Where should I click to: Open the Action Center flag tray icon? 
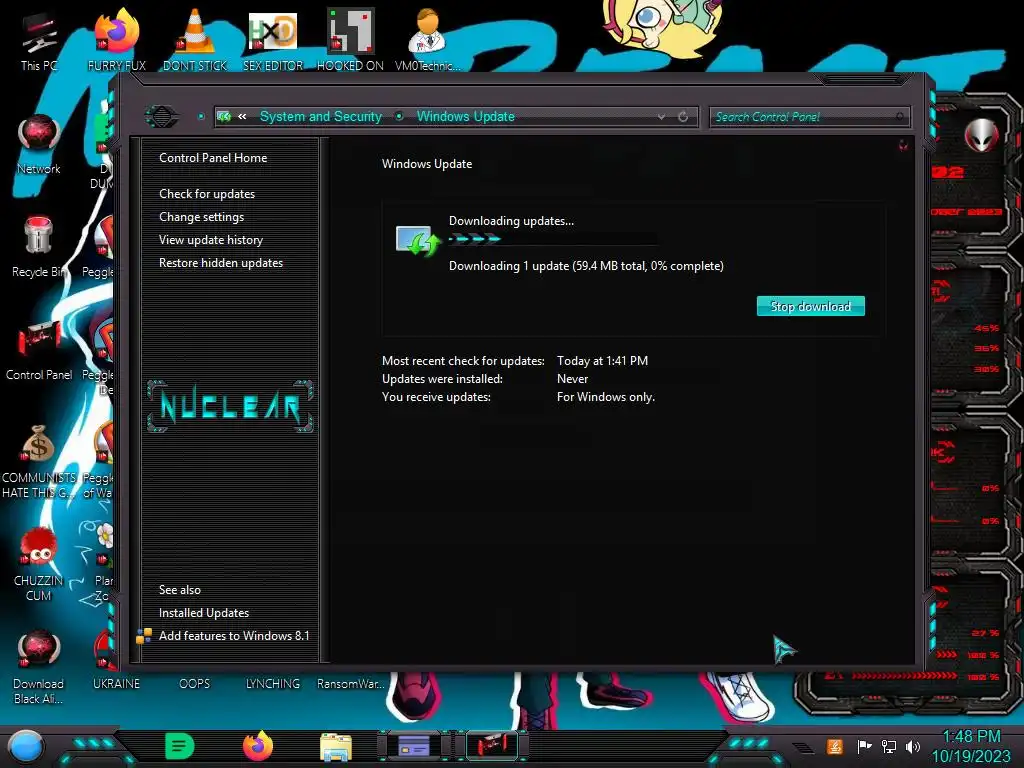tap(864, 746)
